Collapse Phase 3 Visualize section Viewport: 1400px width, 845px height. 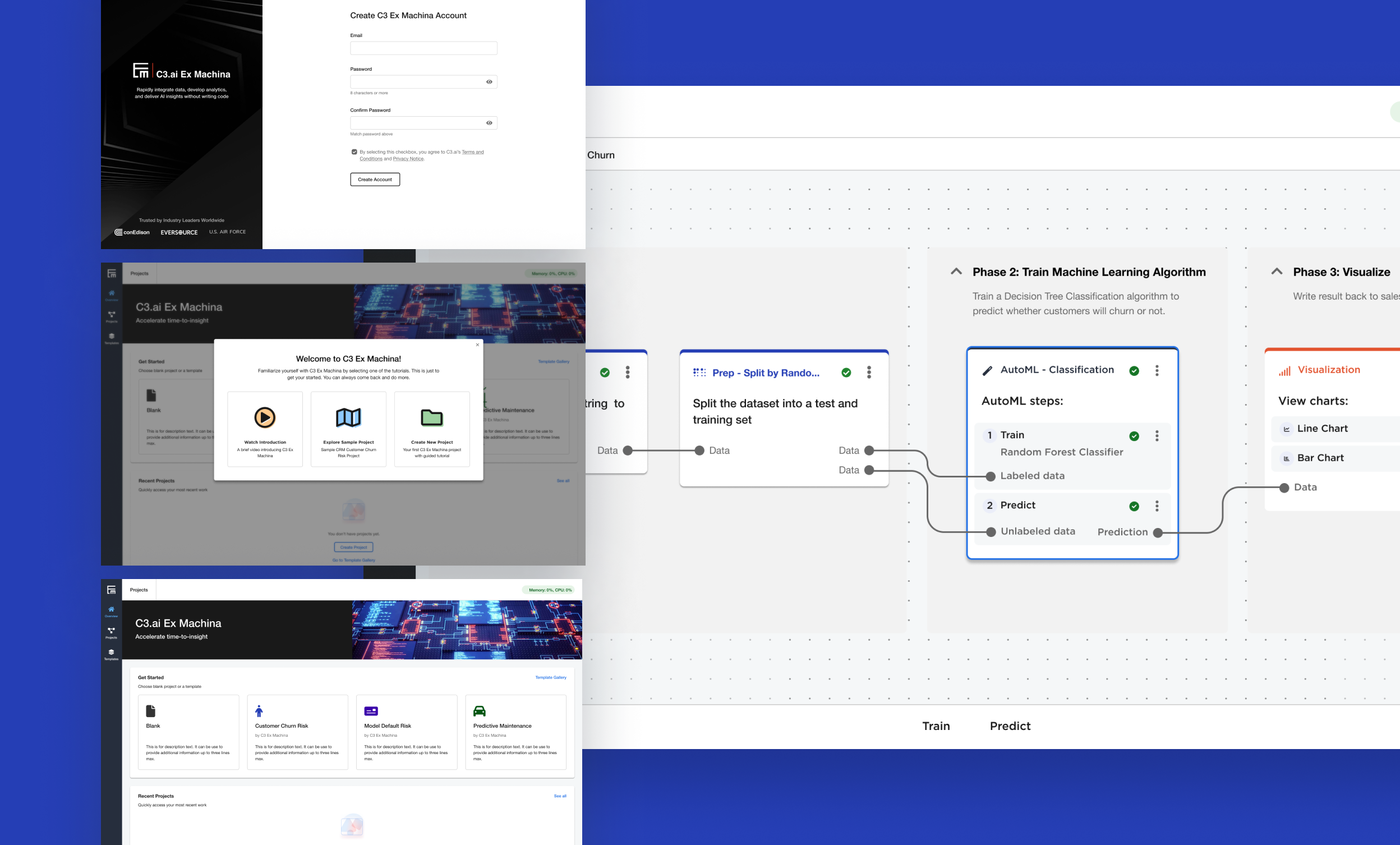point(1277,272)
